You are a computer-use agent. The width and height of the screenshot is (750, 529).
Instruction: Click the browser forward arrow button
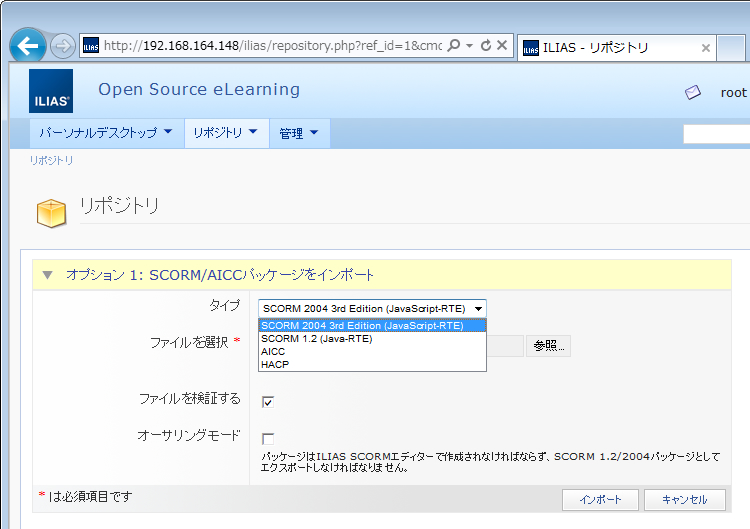coord(62,46)
